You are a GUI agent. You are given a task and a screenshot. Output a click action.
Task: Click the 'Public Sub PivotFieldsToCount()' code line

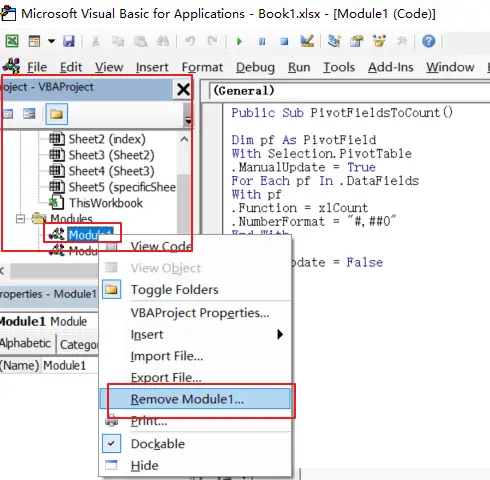342,113
